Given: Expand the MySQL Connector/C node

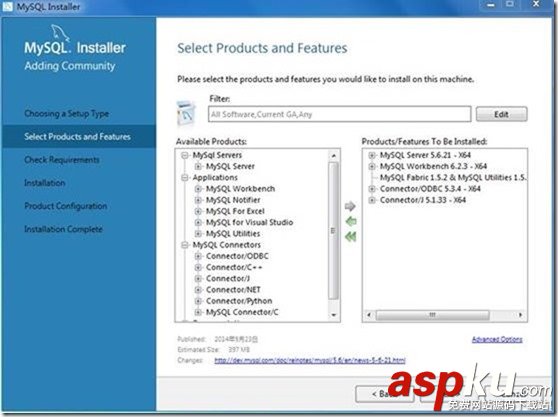Looking at the screenshot, I should [198, 312].
